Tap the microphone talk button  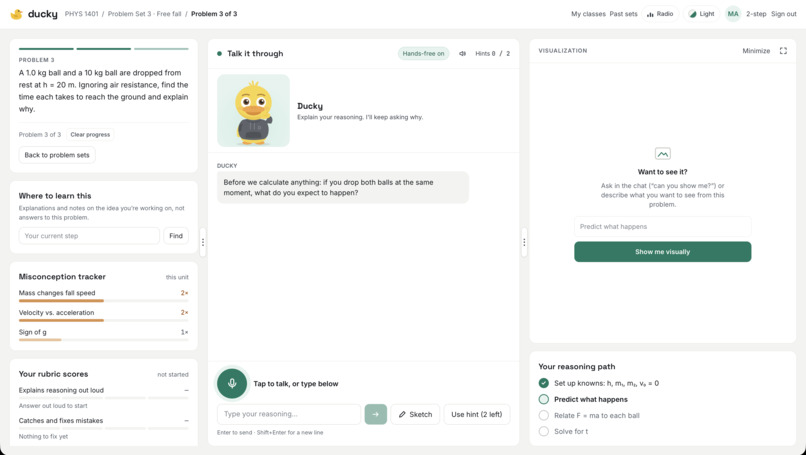(x=232, y=384)
